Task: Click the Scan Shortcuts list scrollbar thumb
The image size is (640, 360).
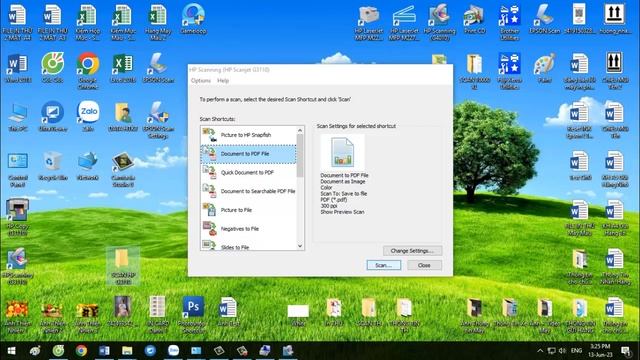Action: [x=300, y=156]
